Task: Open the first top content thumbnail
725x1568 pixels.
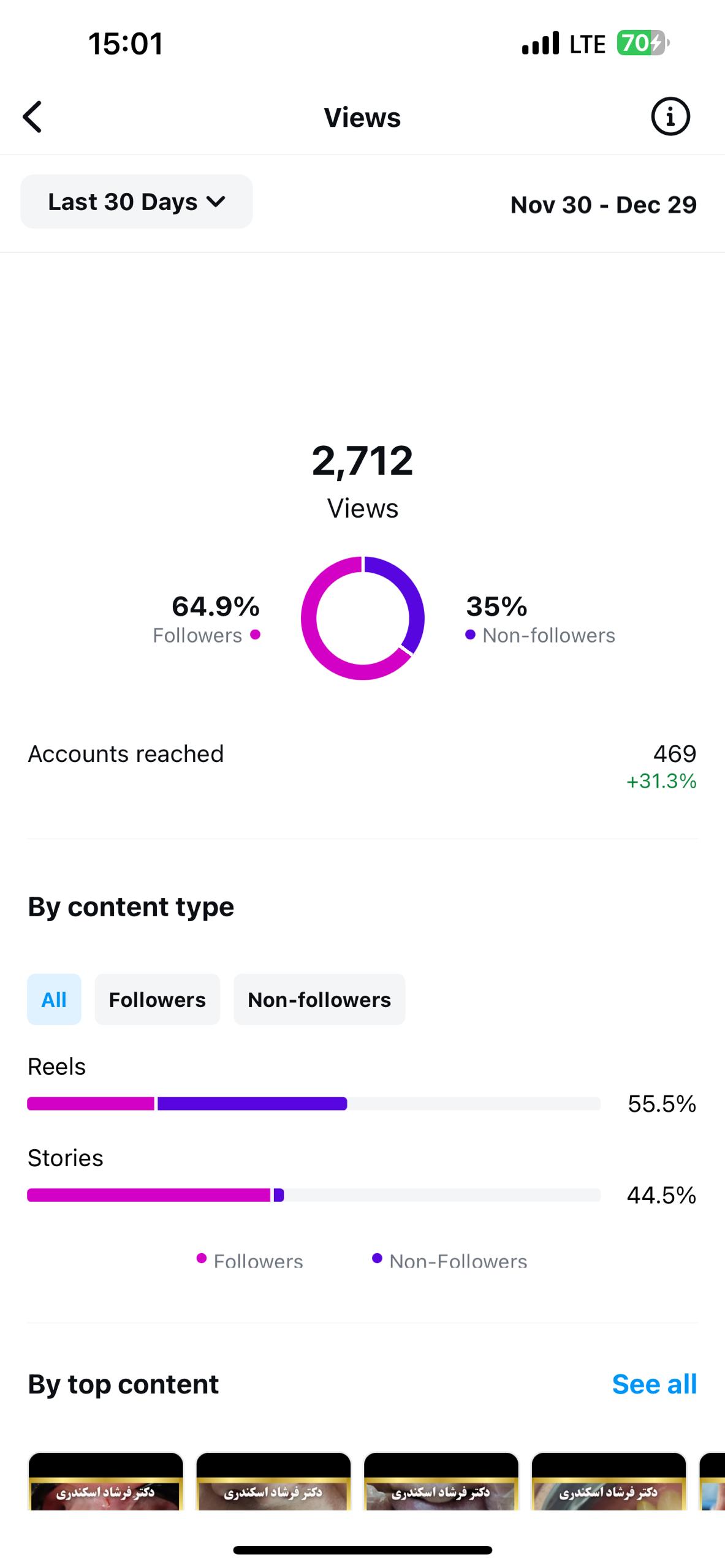Action: (106, 1480)
